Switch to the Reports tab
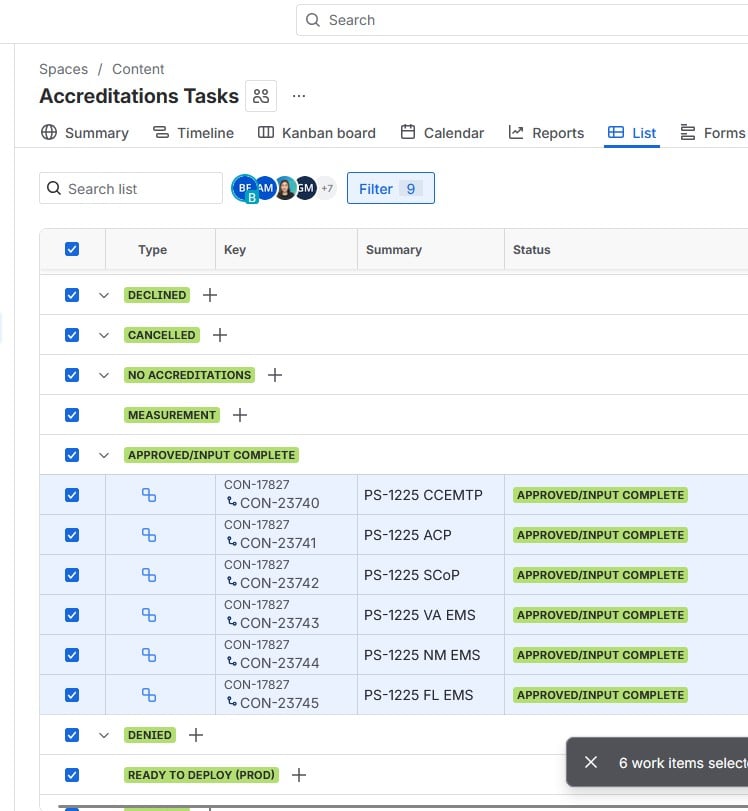Image resolution: width=748 pixels, height=811 pixels. coord(546,133)
